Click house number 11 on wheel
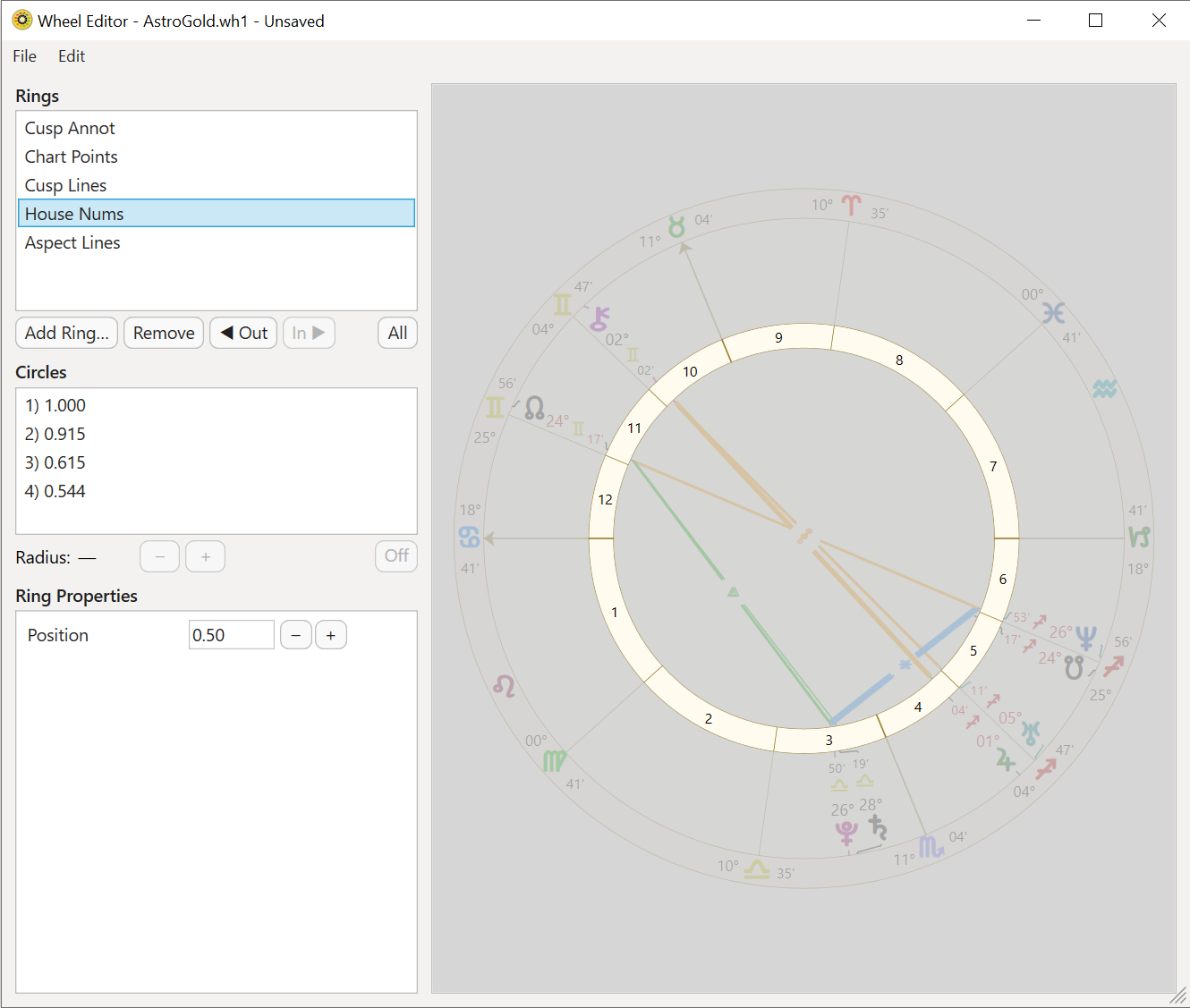Viewport: 1190px width, 1008px height. tap(634, 428)
